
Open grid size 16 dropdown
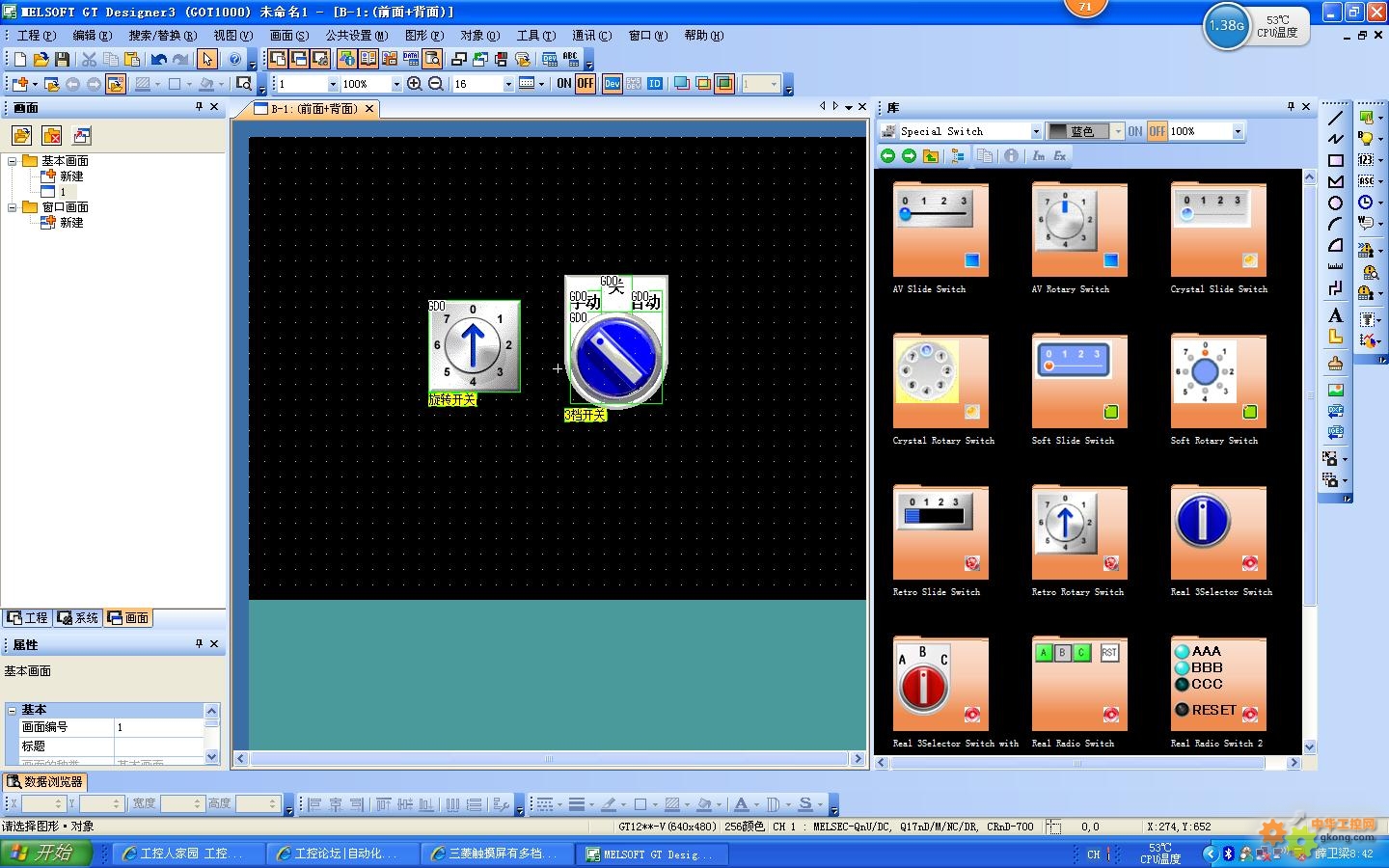(508, 84)
